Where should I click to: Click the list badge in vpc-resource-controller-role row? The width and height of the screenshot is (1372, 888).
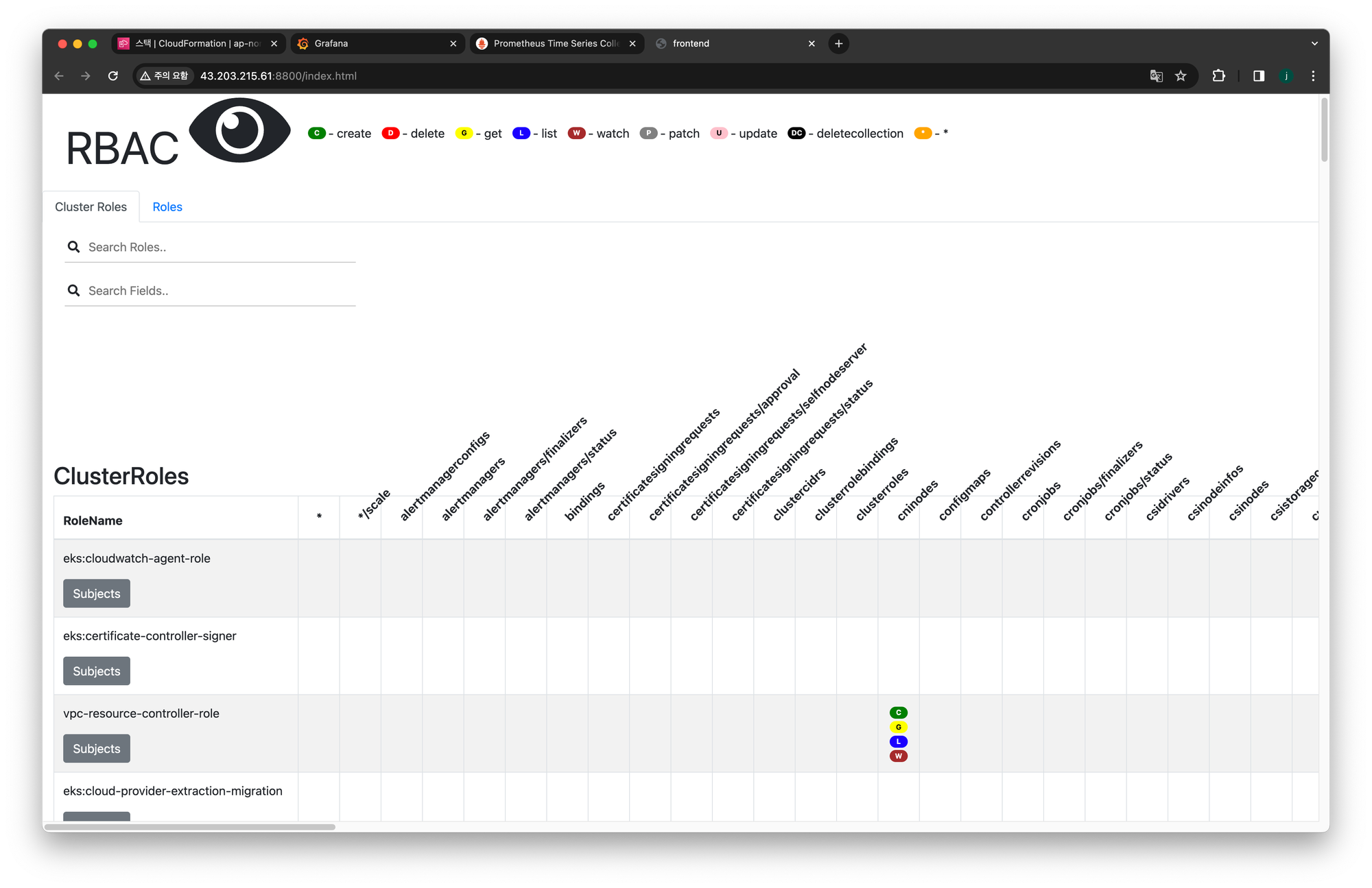coord(899,741)
